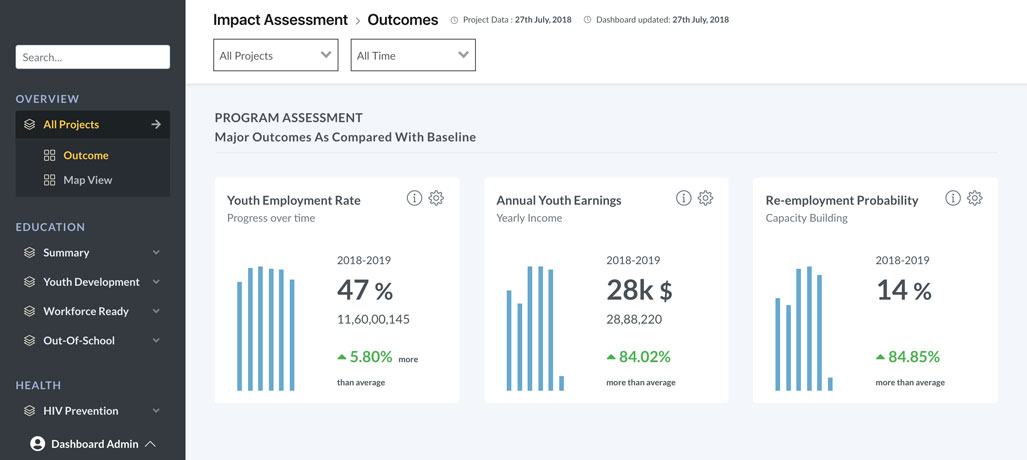Image resolution: width=1027 pixels, height=460 pixels.
Task: Click inside the sidebar Search field
Action: 92,58
